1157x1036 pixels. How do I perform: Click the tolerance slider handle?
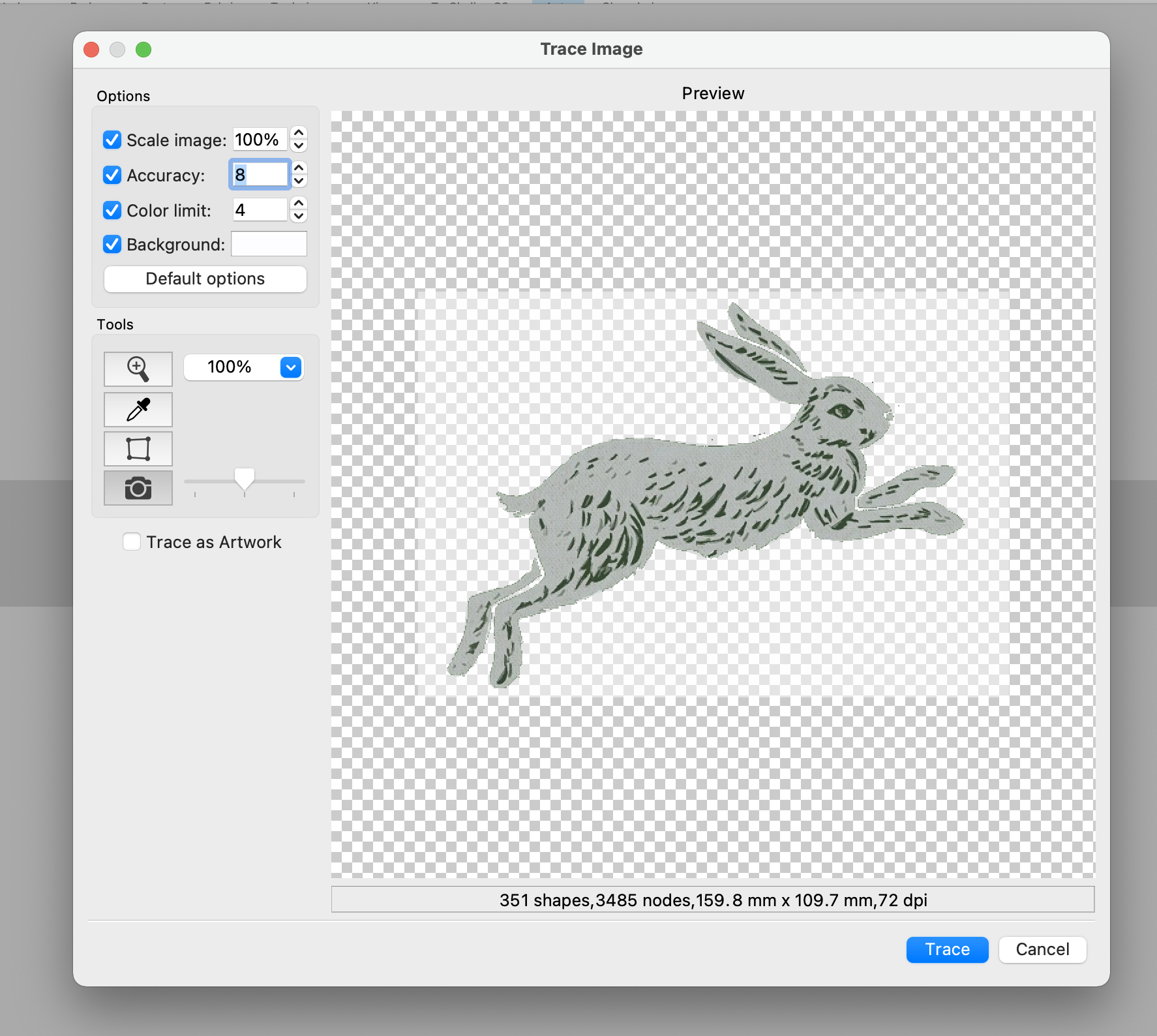point(244,480)
